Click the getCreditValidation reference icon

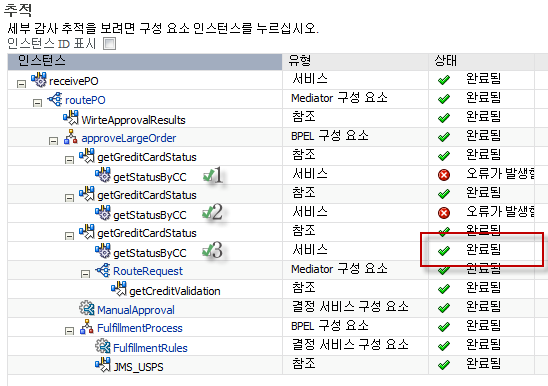pyautogui.click(x=119, y=289)
